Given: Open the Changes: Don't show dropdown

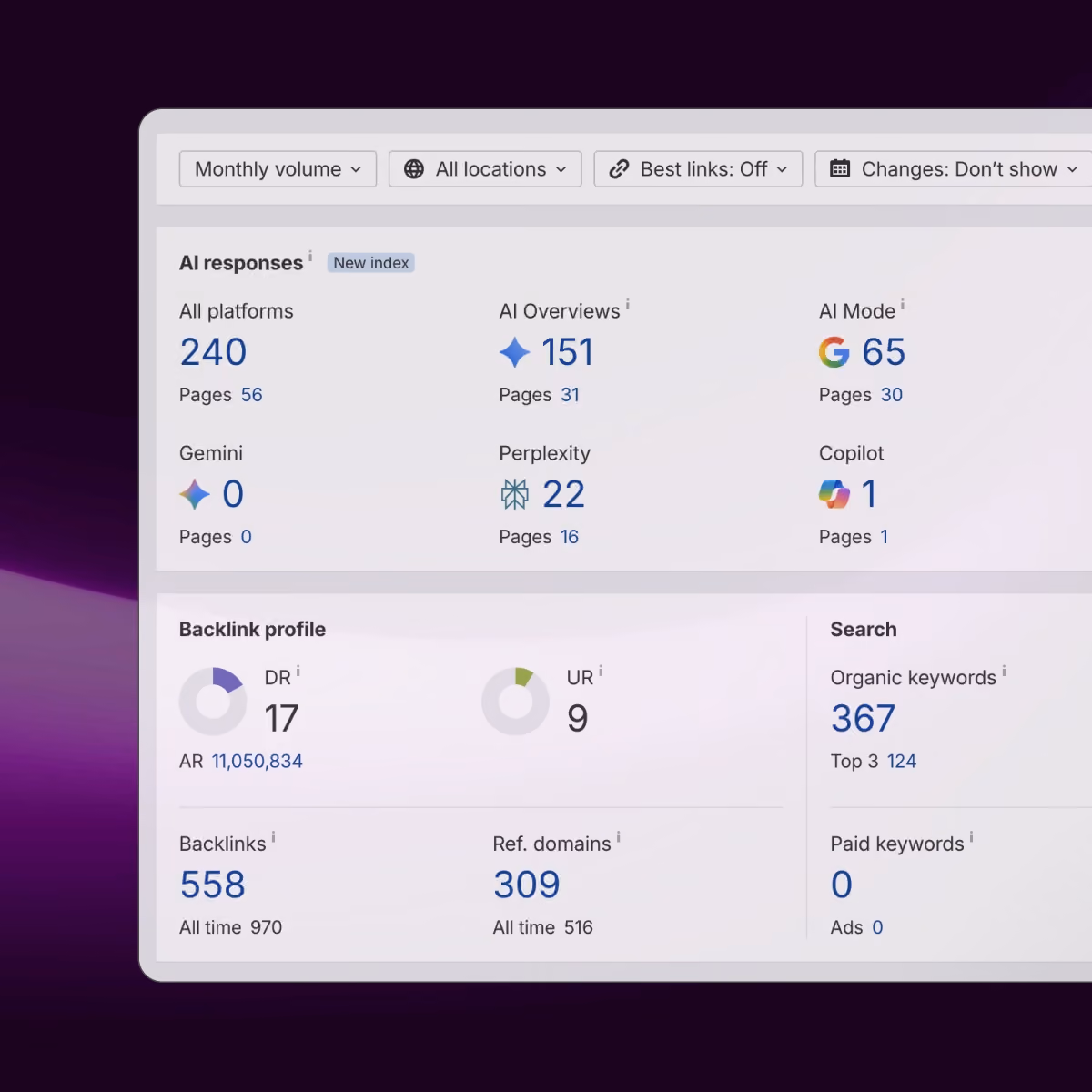Looking at the screenshot, I should coord(954,169).
